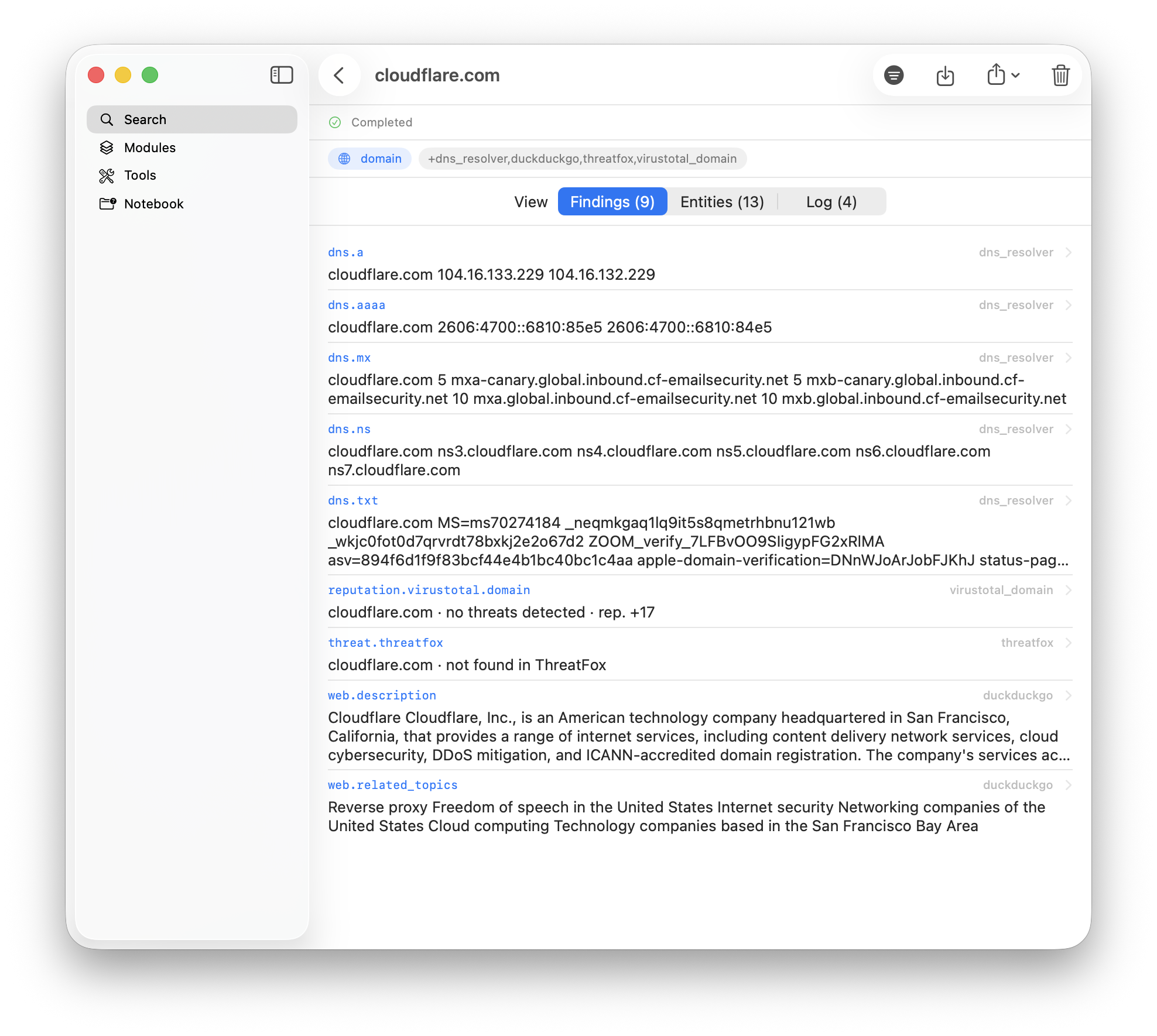Click the +dns_resolver,duckduckgo modules tag
The image size is (1157, 1036).
[582, 159]
